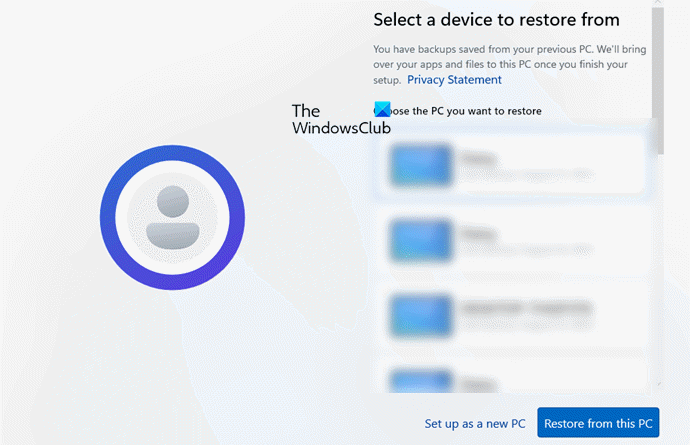Open the Privacy Statement link

coord(454,80)
